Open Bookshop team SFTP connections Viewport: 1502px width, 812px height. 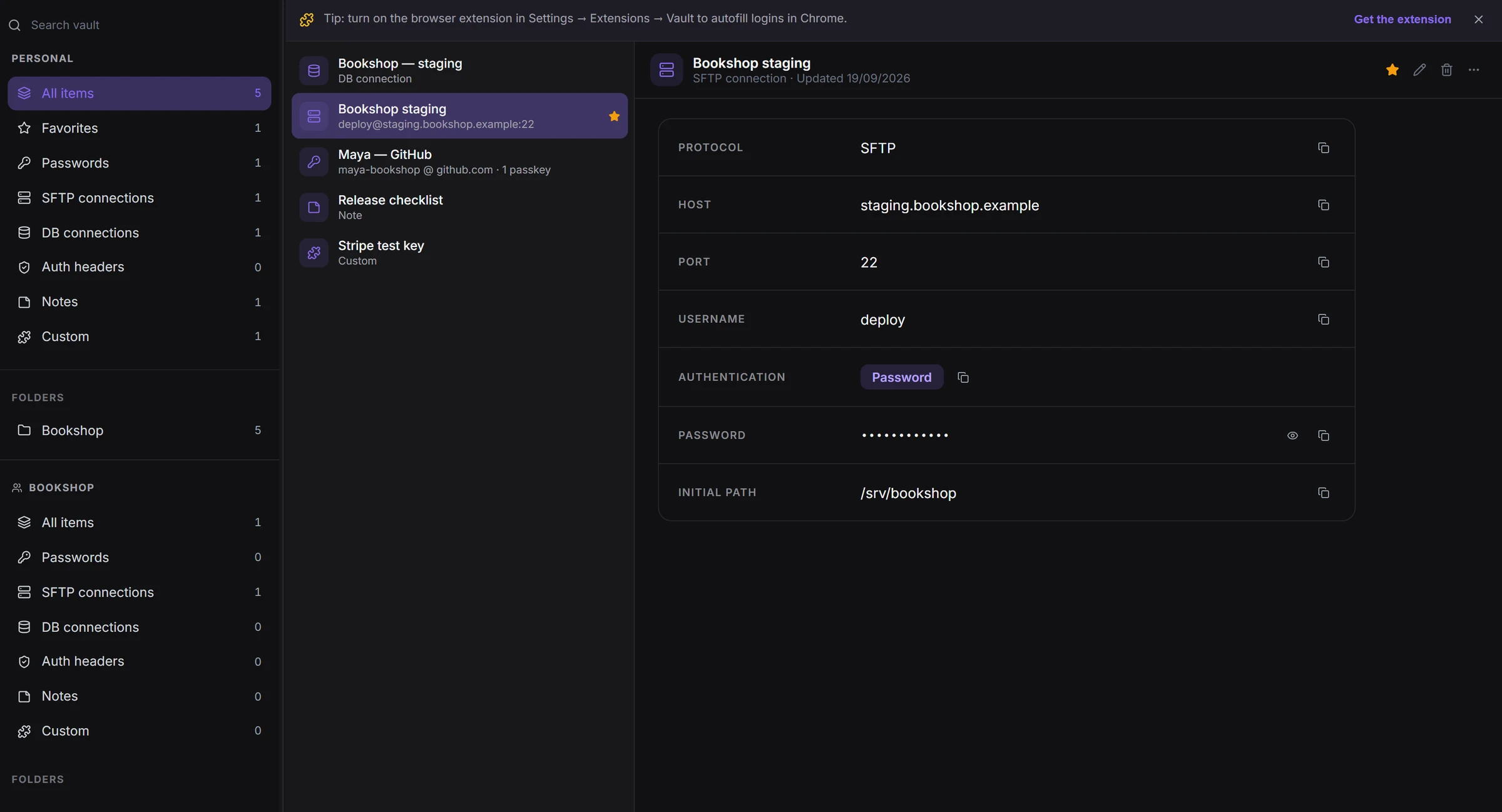139,592
